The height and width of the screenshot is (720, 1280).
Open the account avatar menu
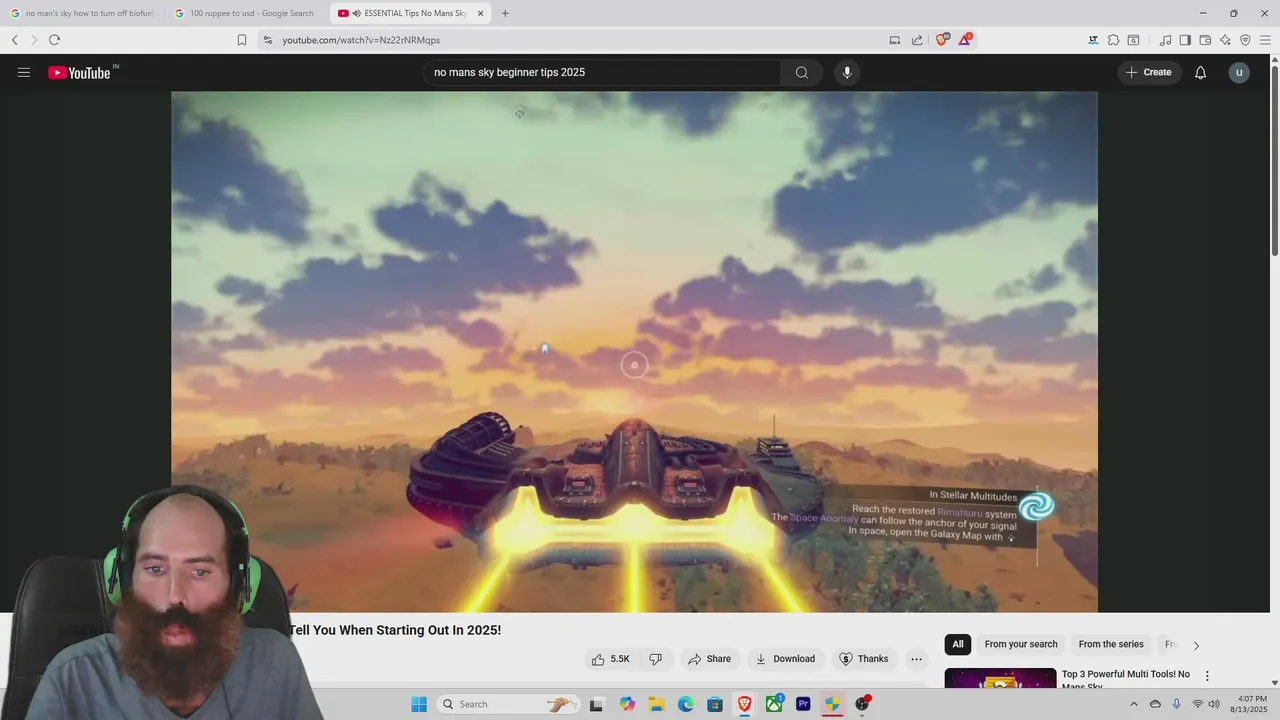pyautogui.click(x=1239, y=72)
